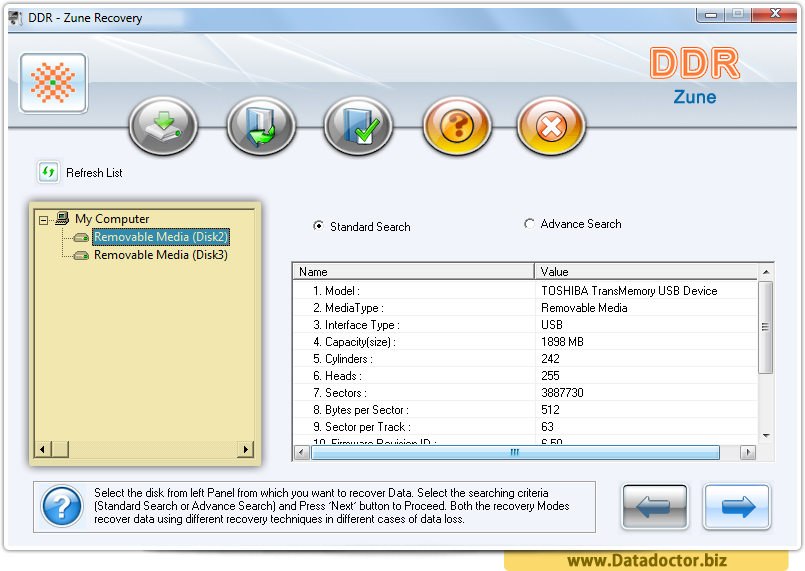This screenshot has width=805, height=571.
Task: Minimize the DDR - Zune Recovery window
Action: point(711,15)
